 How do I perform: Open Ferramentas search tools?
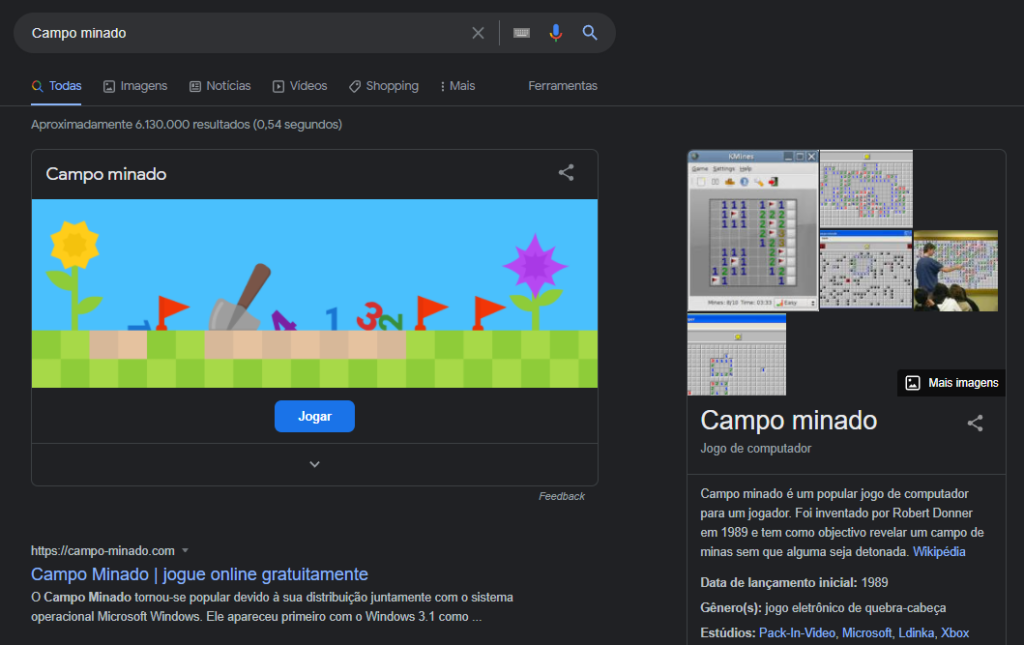click(563, 86)
